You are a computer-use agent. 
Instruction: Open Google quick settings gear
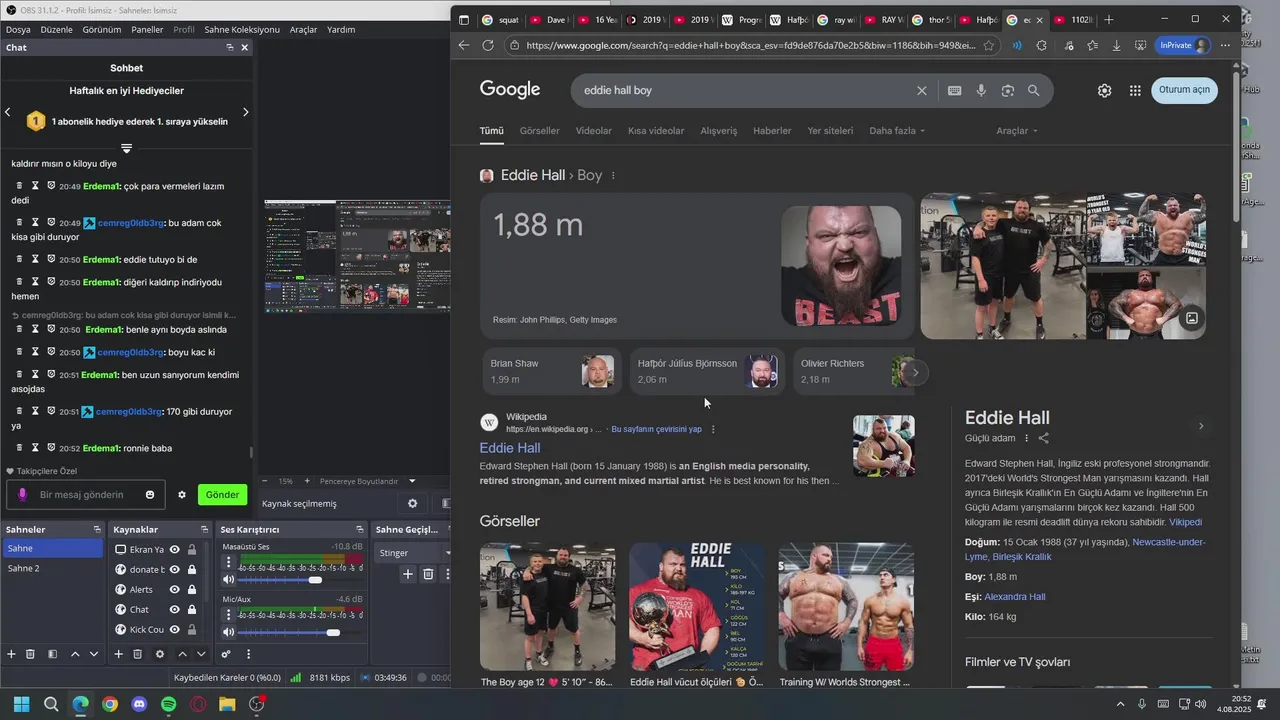click(1104, 90)
